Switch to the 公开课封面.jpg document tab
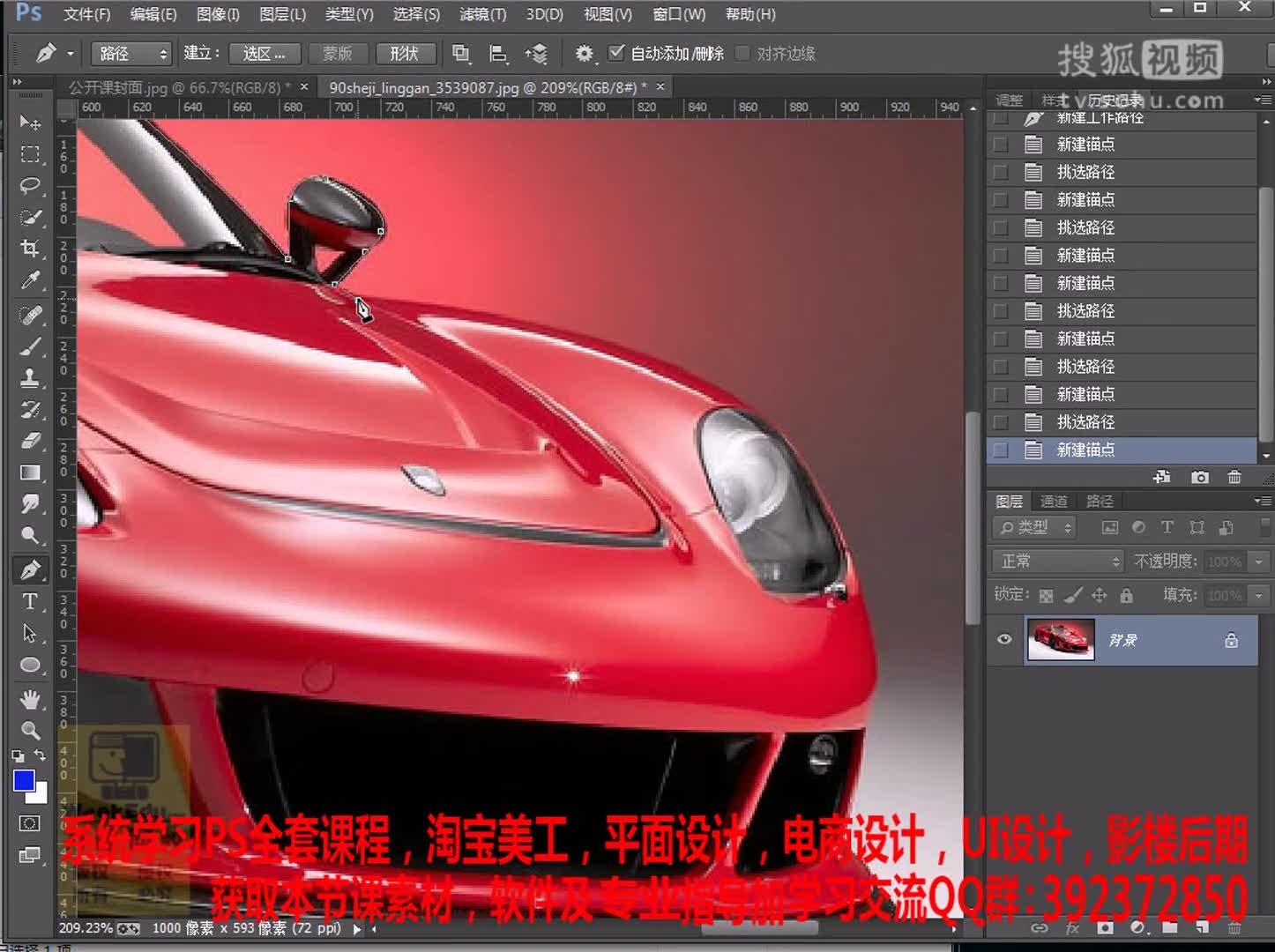 point(180,87)
